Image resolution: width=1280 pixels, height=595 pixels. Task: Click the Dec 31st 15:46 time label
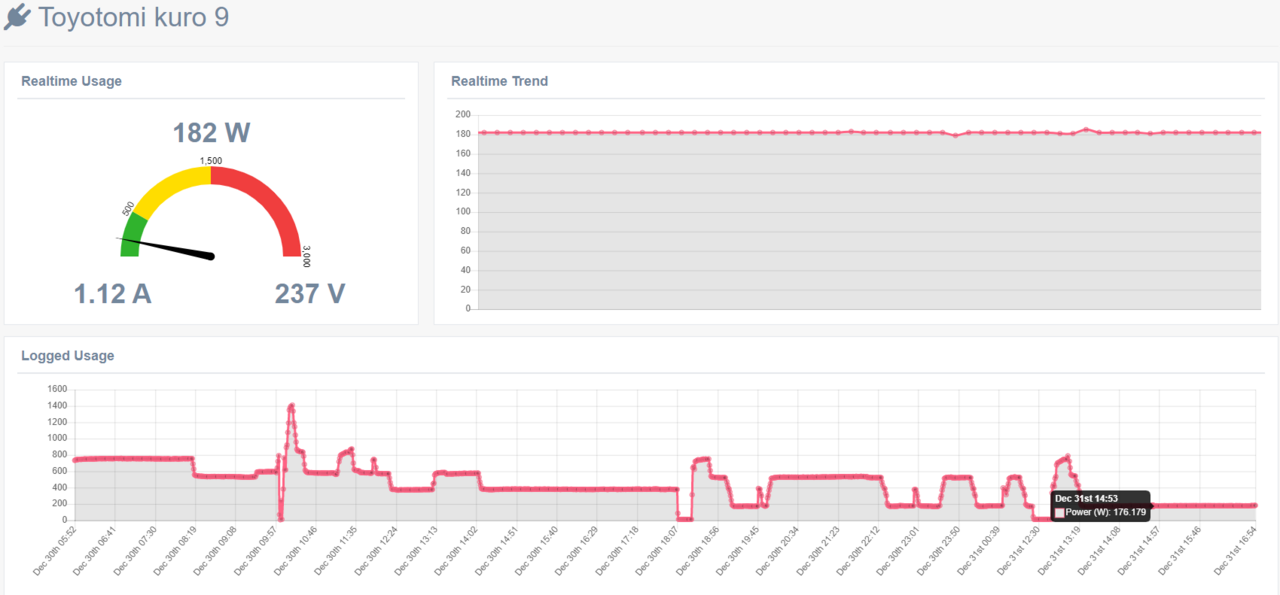pos(1178,550)
